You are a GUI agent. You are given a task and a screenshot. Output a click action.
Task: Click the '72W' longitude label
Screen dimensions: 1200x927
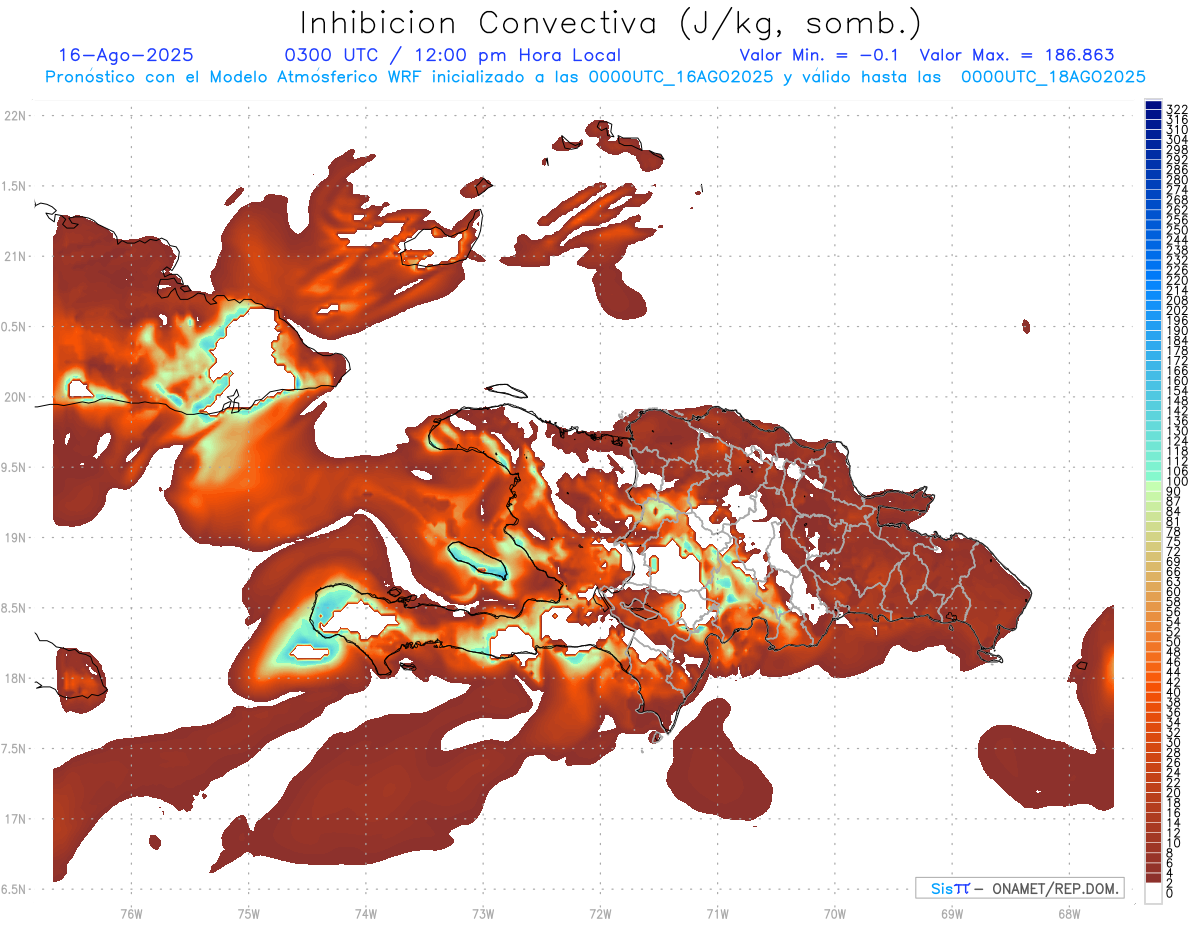(x=600, y=914)
